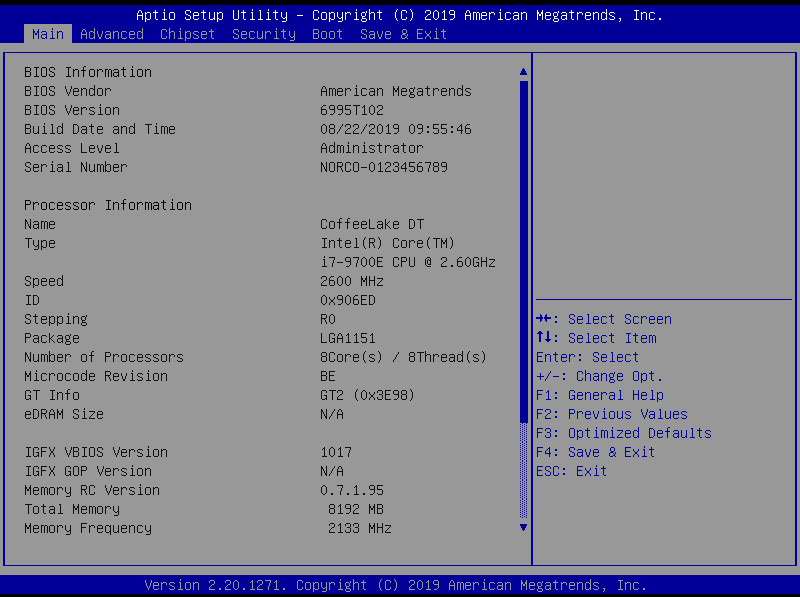Go to the Security tab
The image size is (800, 597).
point(264,34)
